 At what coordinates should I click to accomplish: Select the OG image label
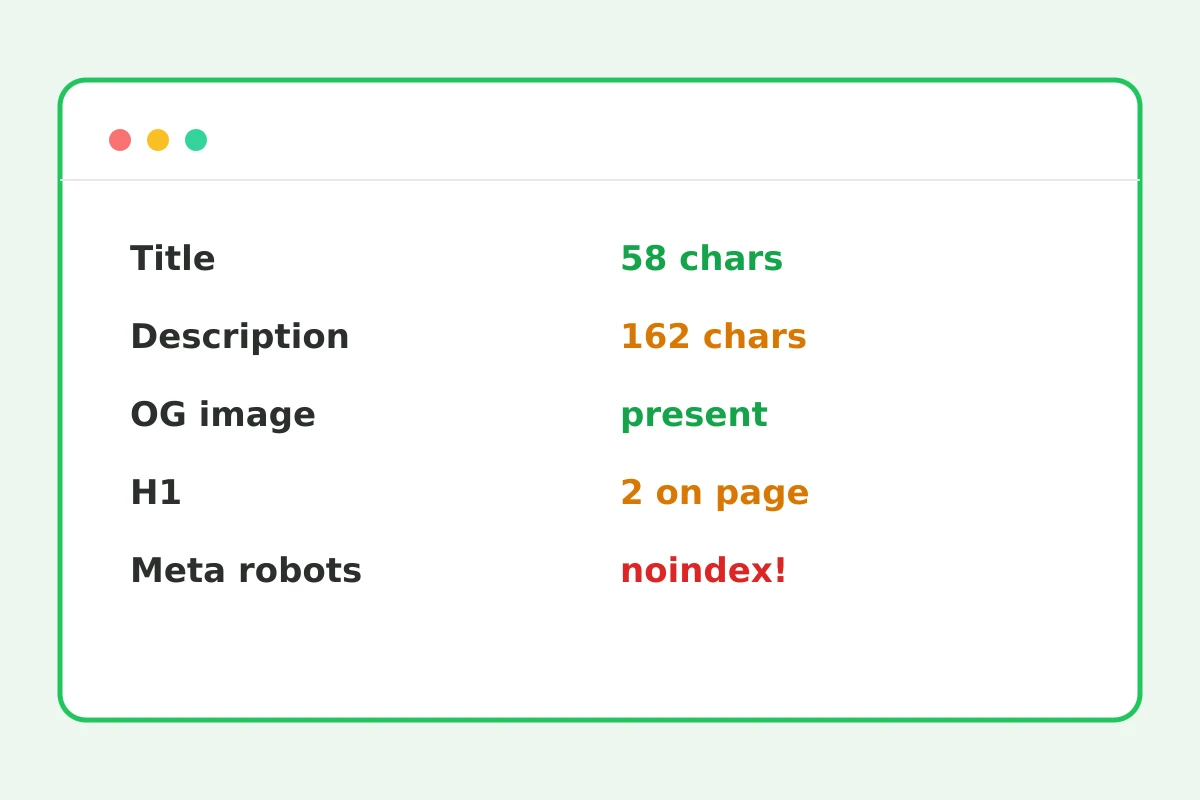(x=223, y=415)
